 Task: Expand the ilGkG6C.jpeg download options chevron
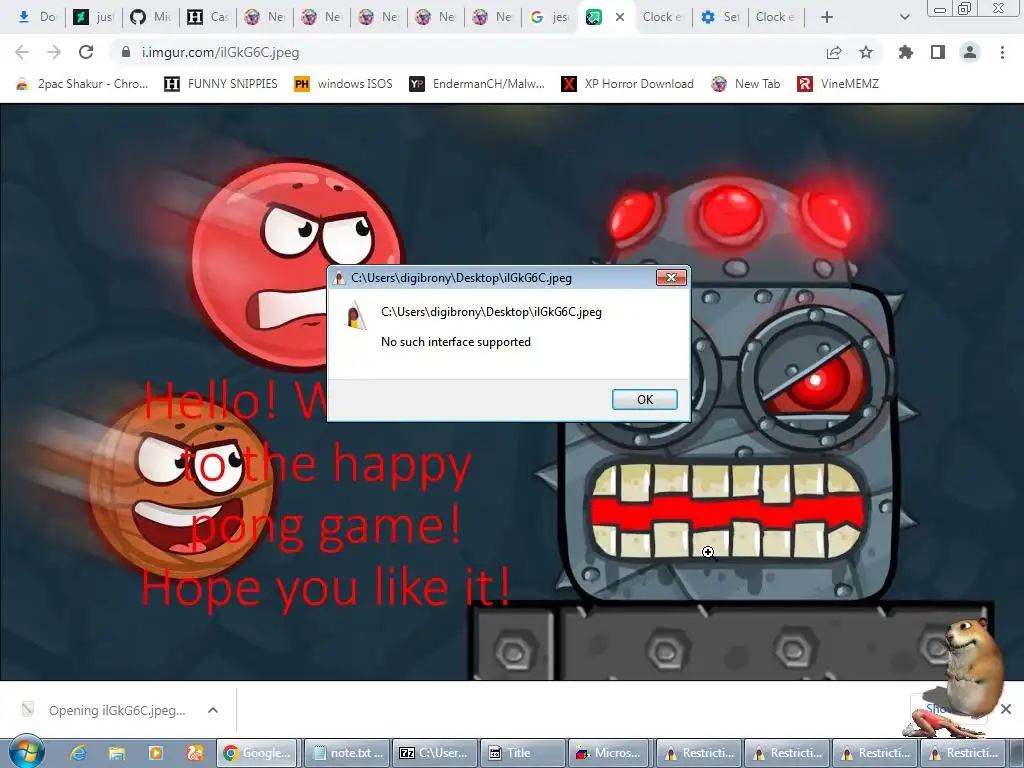pos(213,710)
